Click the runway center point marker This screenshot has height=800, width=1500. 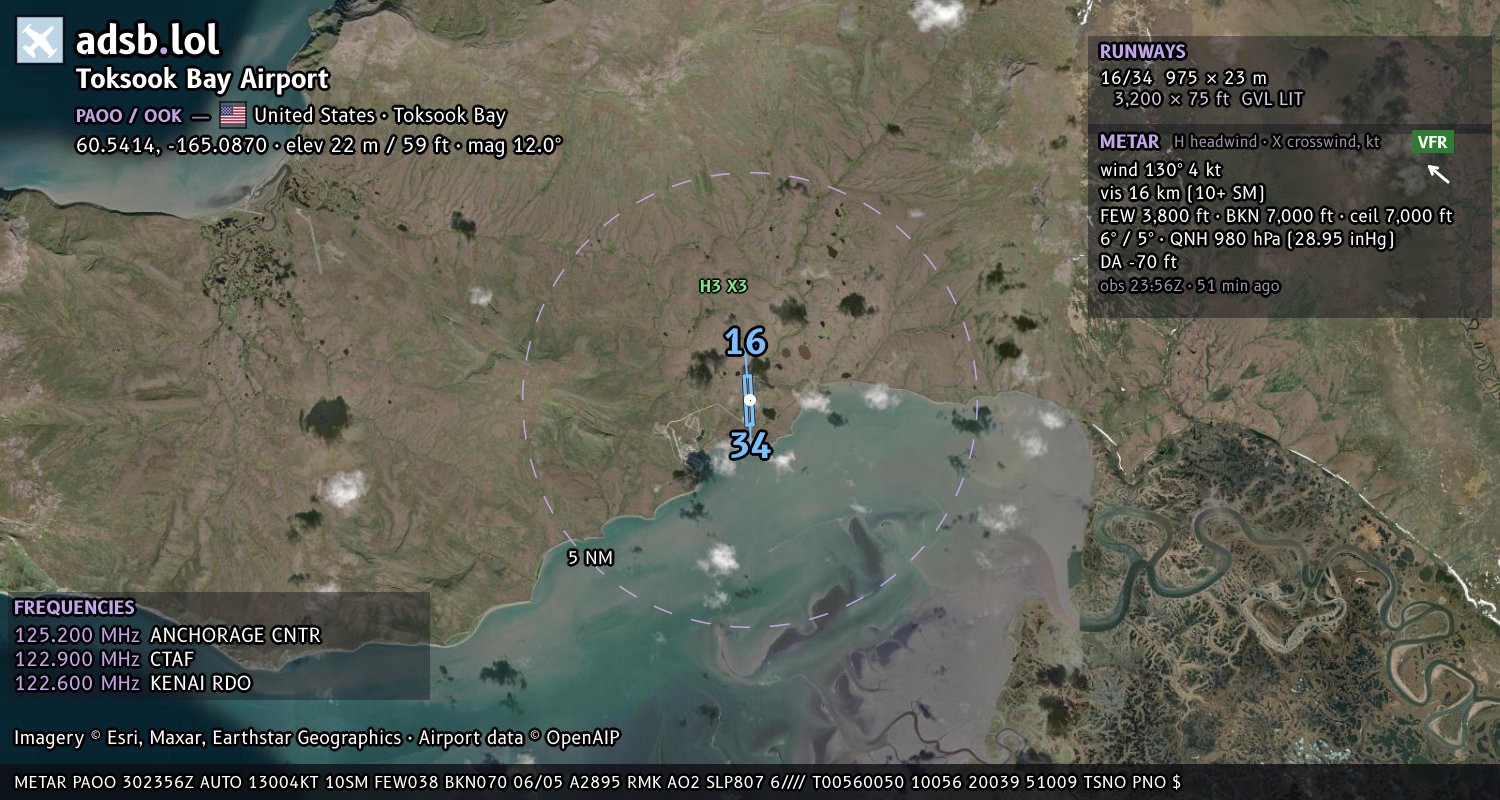[x=749, y=400]
